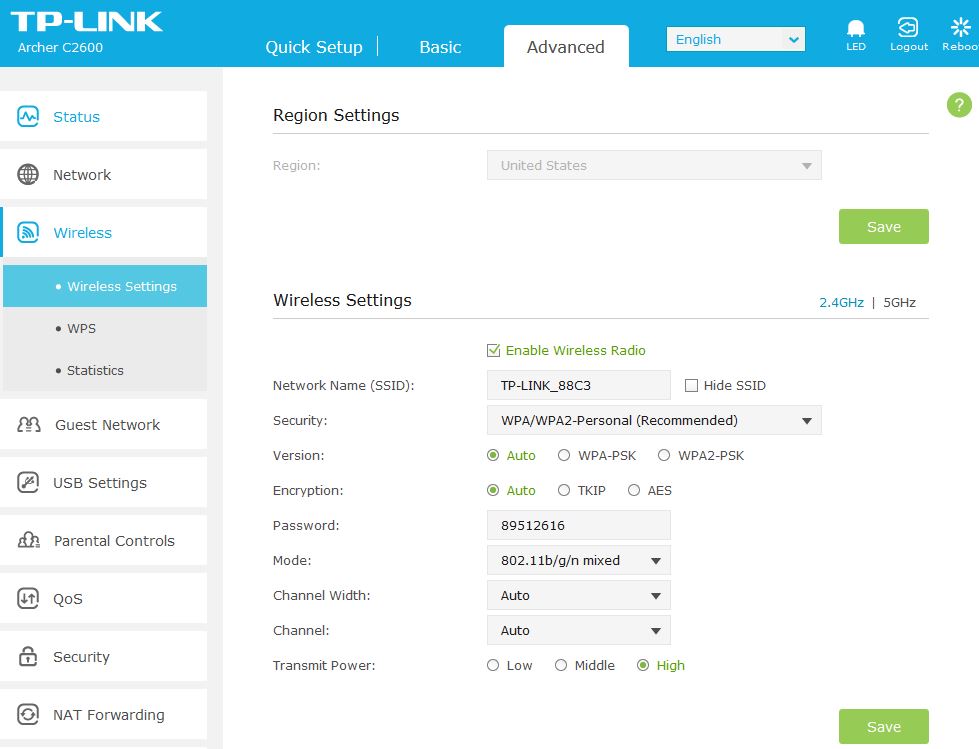Set Transmit Power to Middle
Viewport: 979px width, 749px height.
[x=561, y=665]
